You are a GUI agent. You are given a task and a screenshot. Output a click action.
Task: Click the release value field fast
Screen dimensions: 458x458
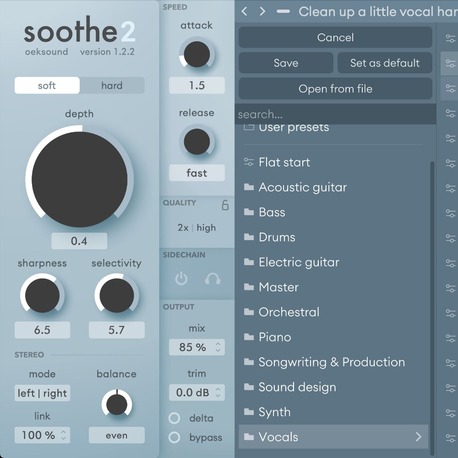pyautogui.click(x=197, y=173)
